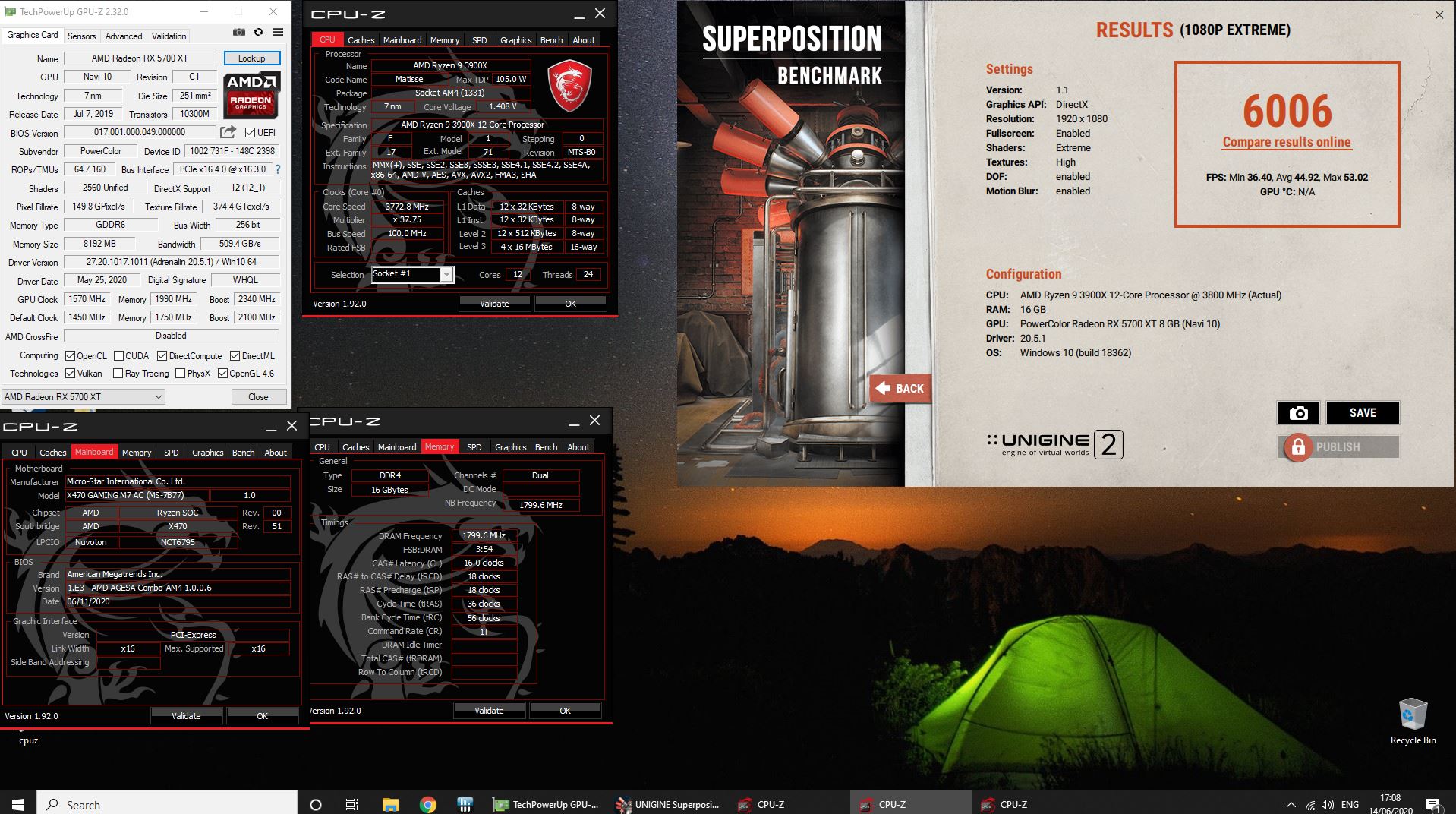This screenshot has height=814, width=1456.
Task: Click the Bus Interface question mark icon
Action: (278, 169)
